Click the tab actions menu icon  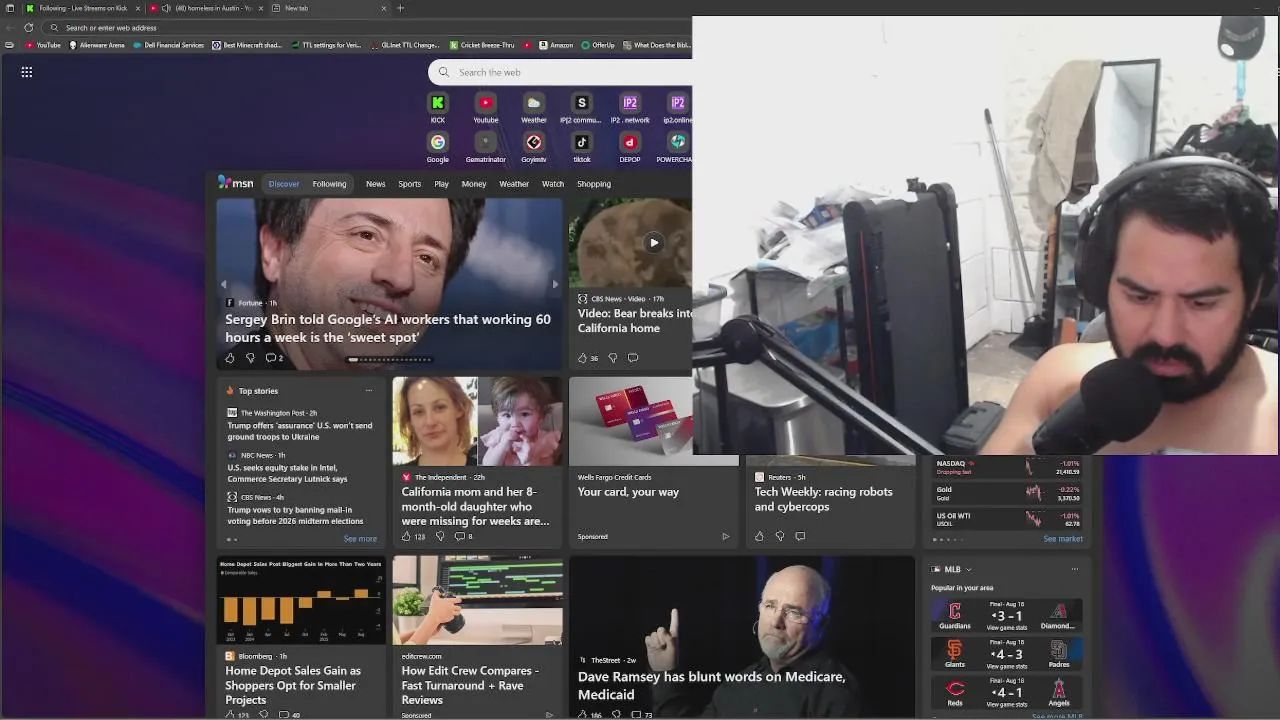pos(10,8)
